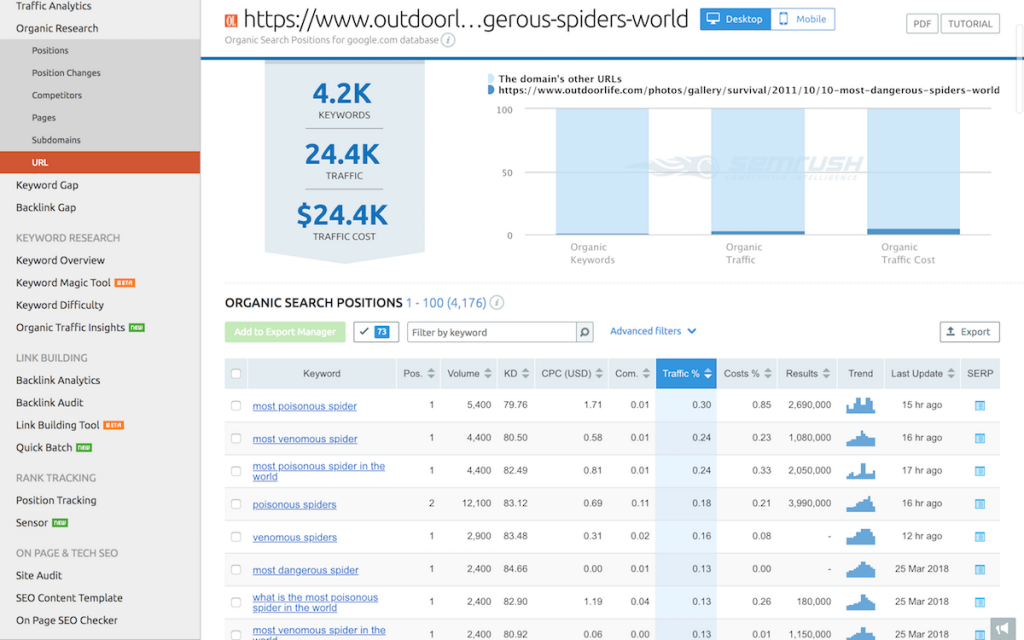Open Positions in Organic Research menu
The height and width of the screenshot is (640, 1024).
(50, 50)
